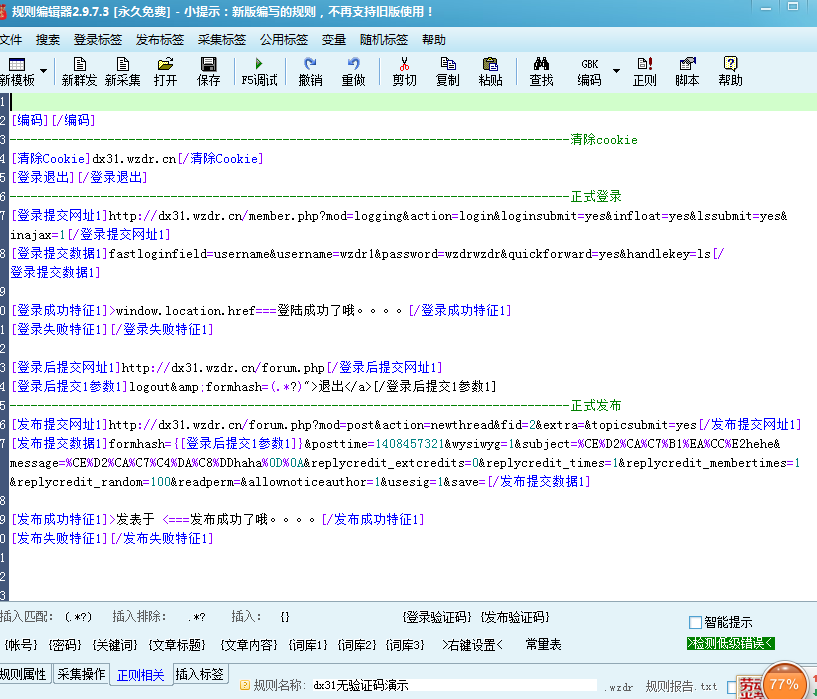The image size is (817, 699).
Task: Switch to the 插入标签 tab
Action: click(200, 674)
